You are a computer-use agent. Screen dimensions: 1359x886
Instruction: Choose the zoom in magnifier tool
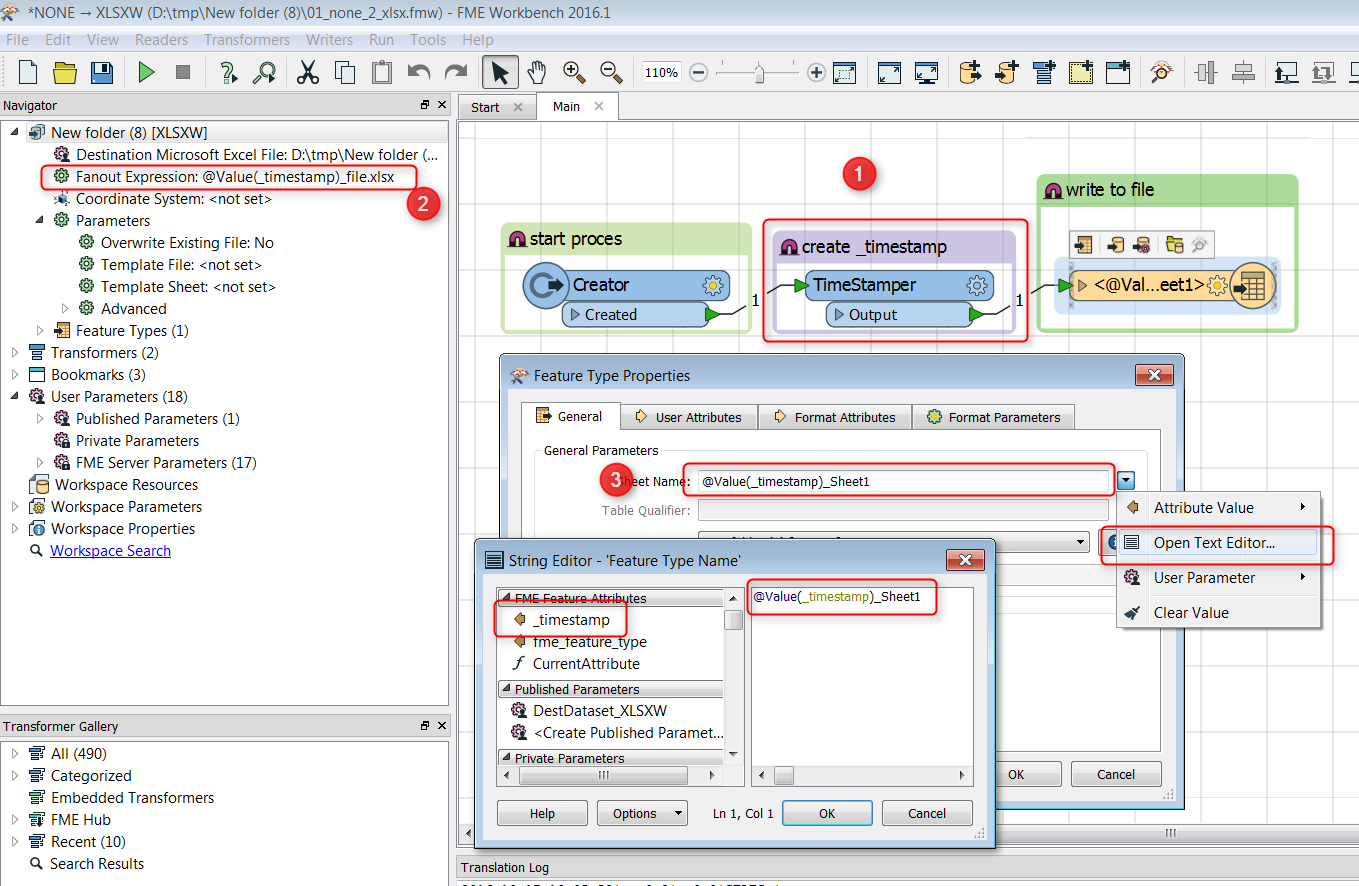click(574, 73)
